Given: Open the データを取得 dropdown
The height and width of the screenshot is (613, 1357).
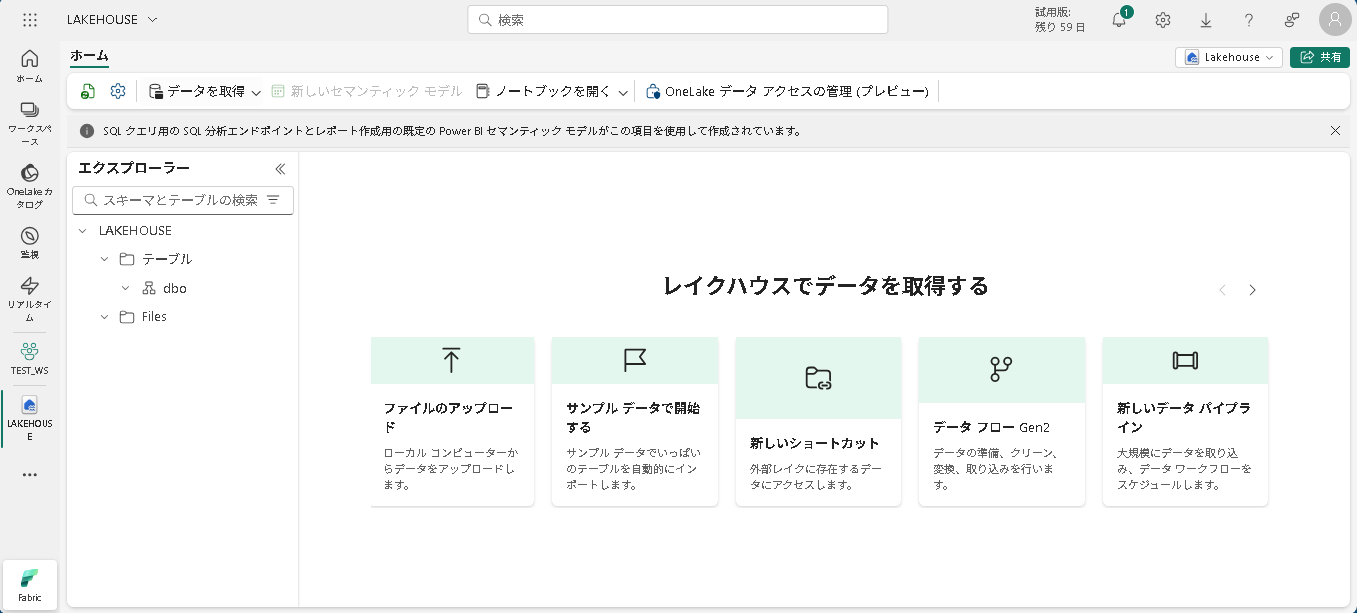Looking at the screenshot, I should 205,91.
